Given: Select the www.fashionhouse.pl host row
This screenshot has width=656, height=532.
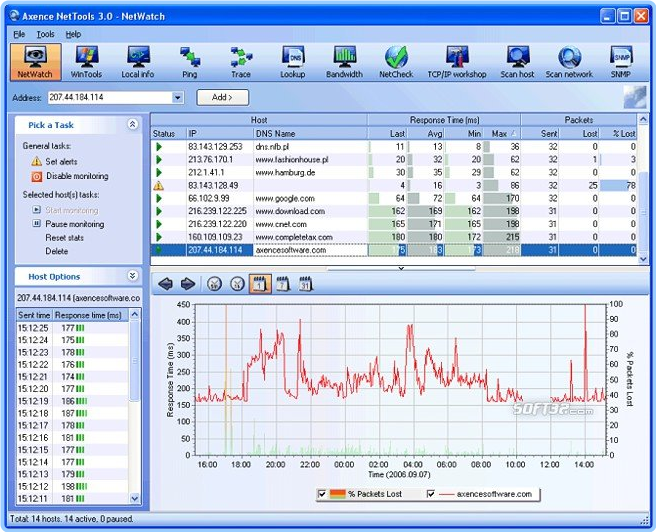Looking at the screenshot, I should pyautogui.click(x=393, y=159).
